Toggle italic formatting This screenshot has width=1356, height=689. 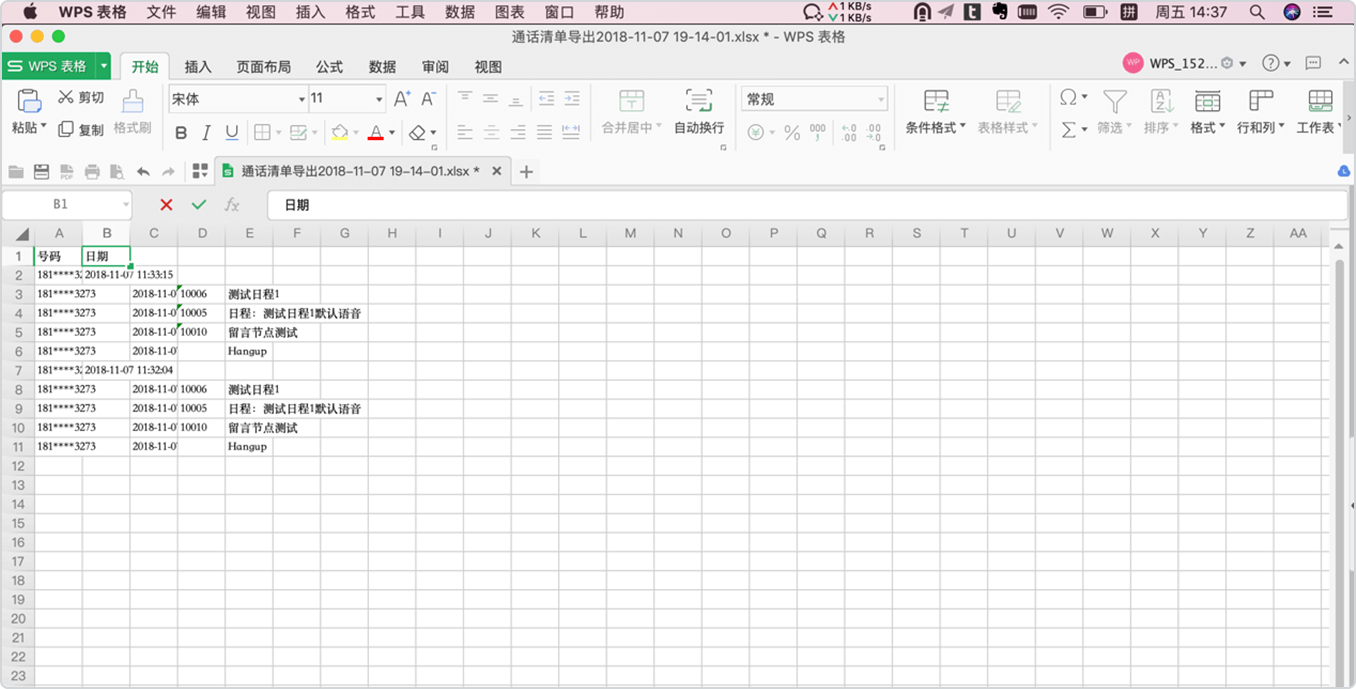tap(206, 133)
